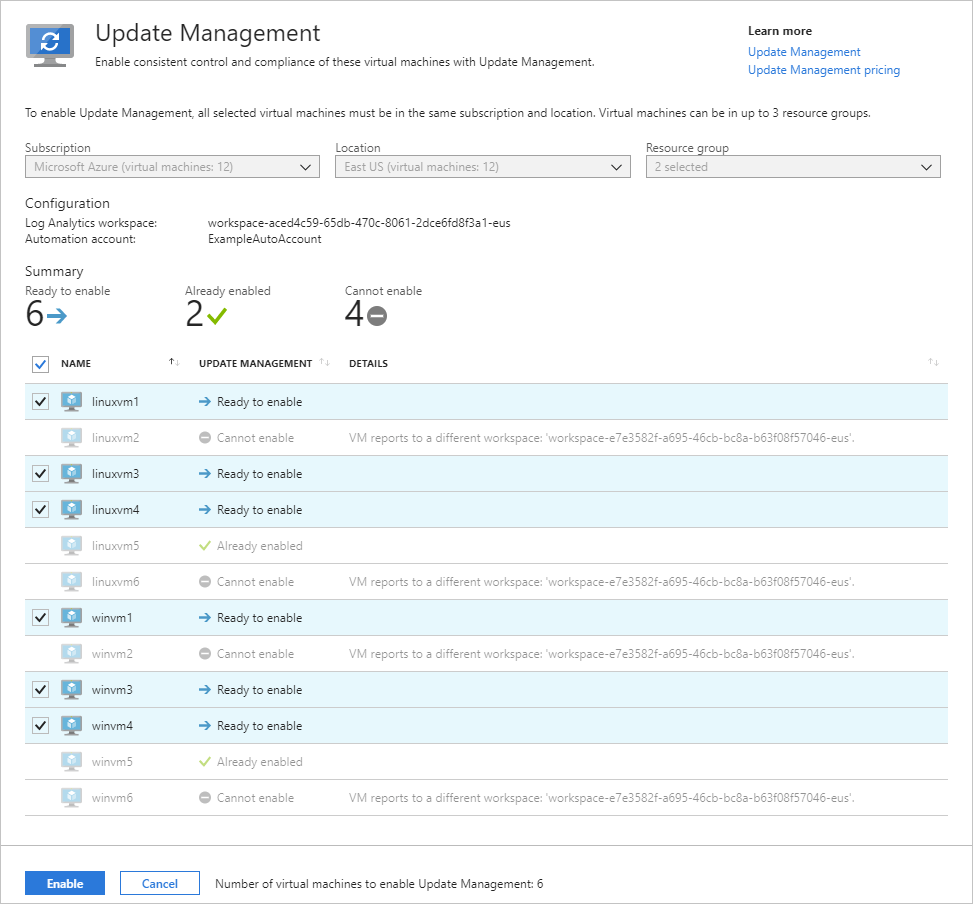Toggle the select-all checkbox in table header
The image size is (973, 904).
pos(40,364)
